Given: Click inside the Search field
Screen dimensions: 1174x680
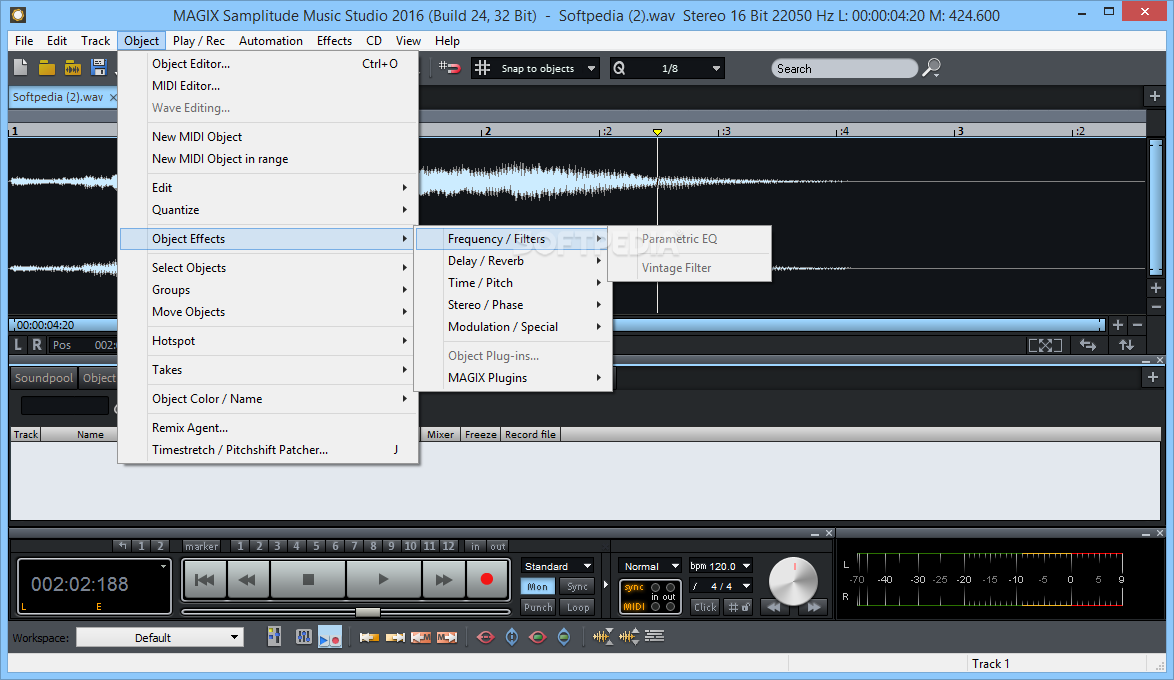Looking at the screenshot, I should tap(844, 68).
